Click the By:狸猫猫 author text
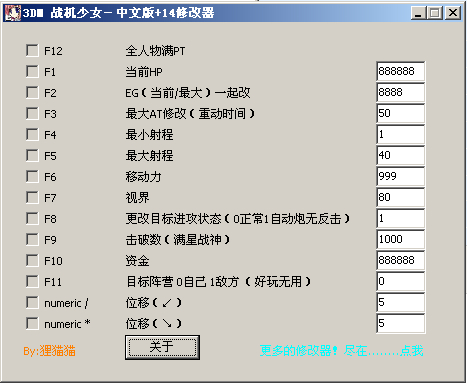The width and height of the screenshot is (467, 384). coord(49,351)
